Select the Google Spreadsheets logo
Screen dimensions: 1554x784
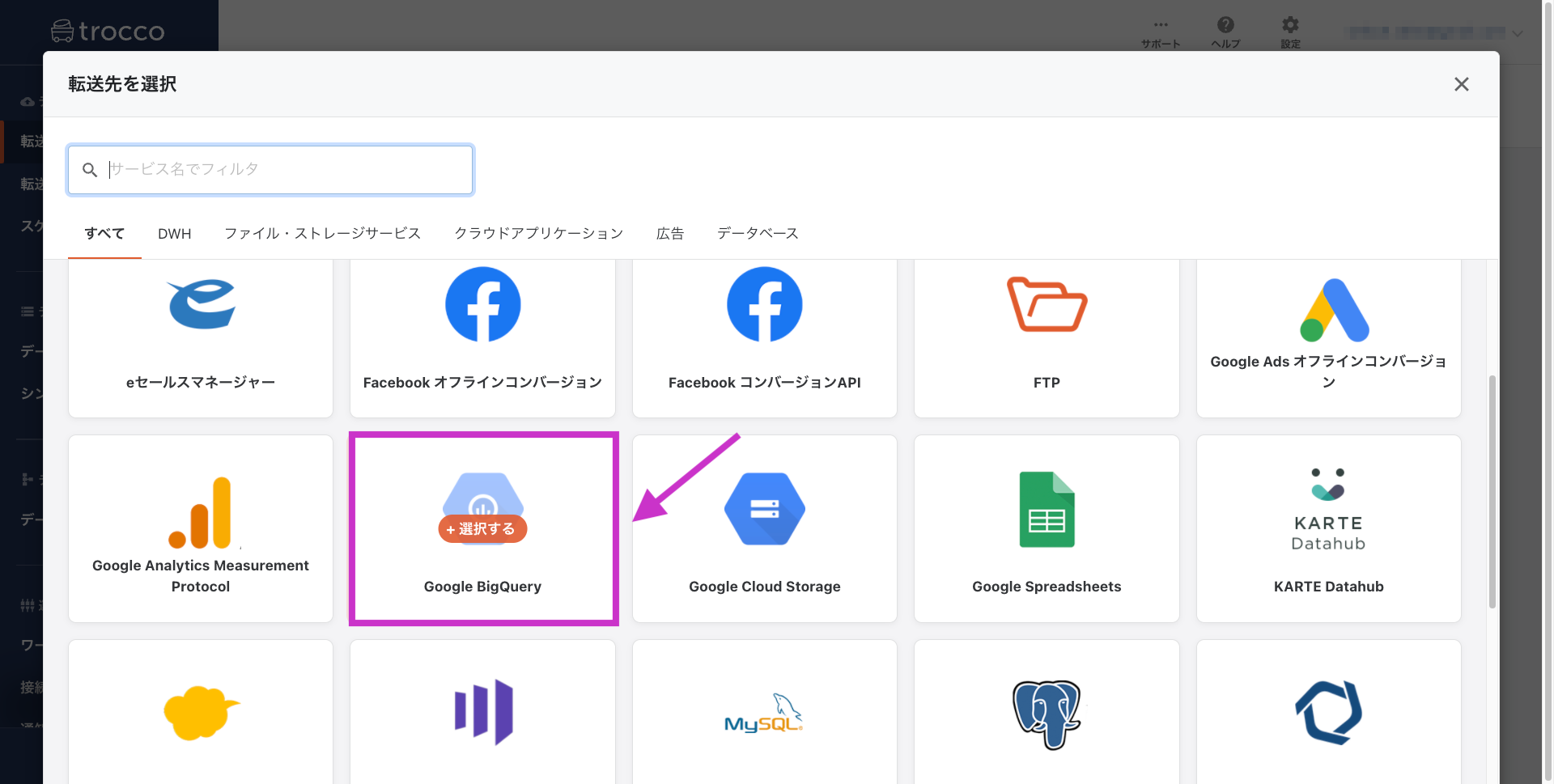pos(1047,509)
